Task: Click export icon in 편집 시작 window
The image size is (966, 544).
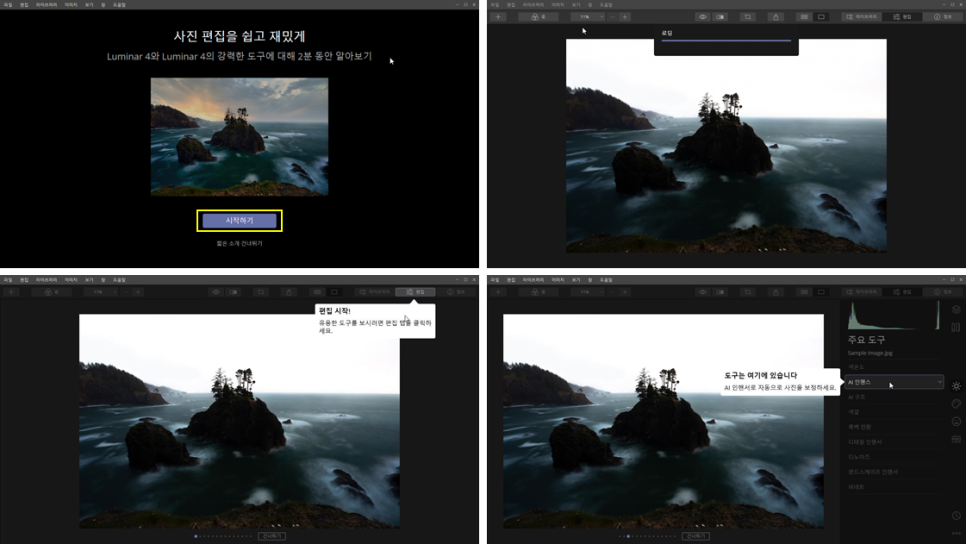Action: click(289, 292)
